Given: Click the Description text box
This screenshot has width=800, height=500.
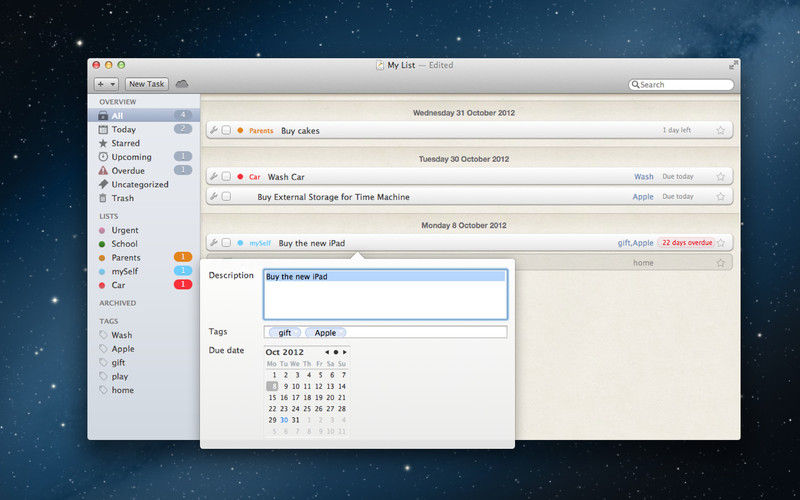Looking at the screenshot, I should (385, 294).
